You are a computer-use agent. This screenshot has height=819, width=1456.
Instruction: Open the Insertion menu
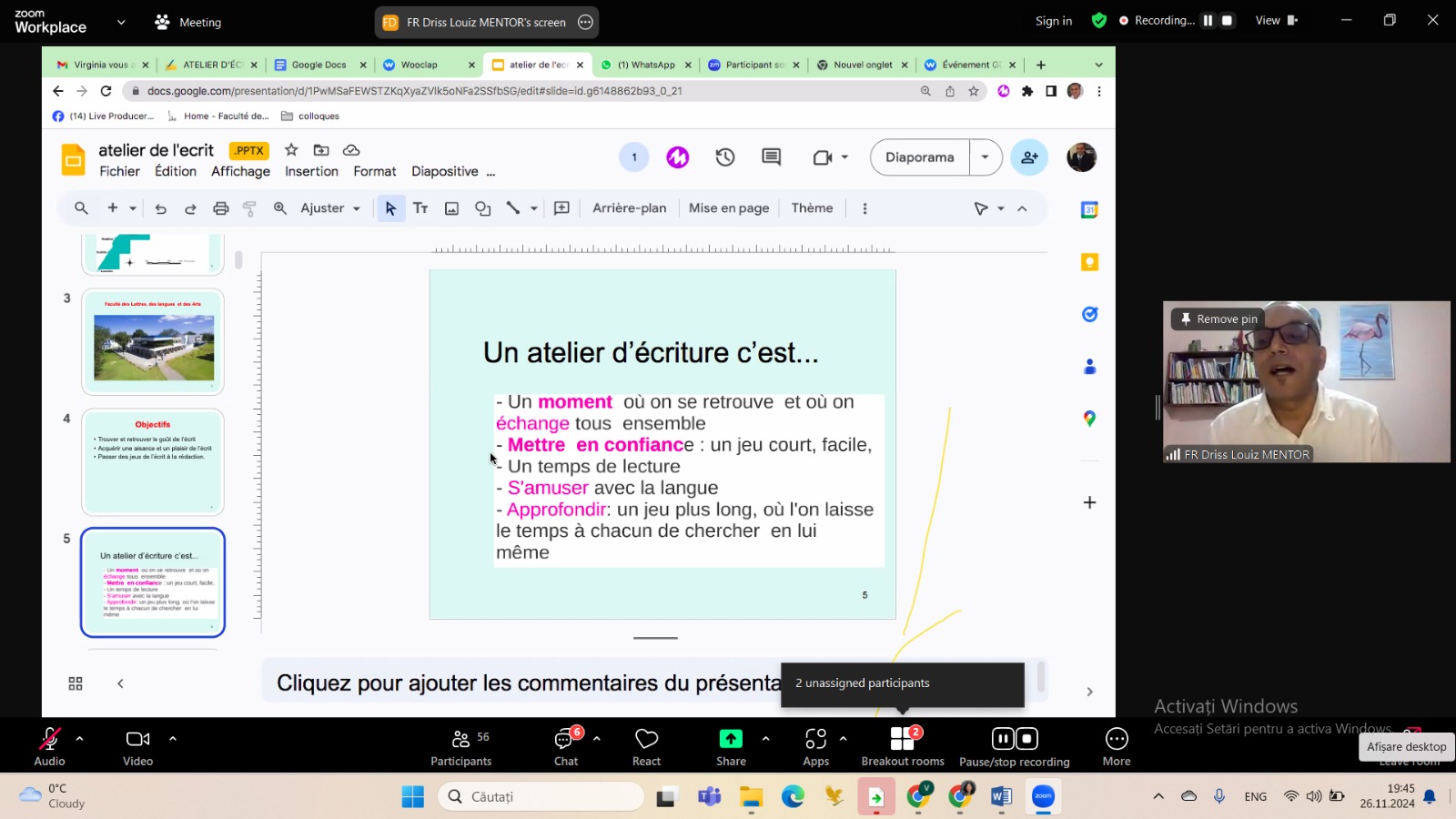tap(311, 172)
